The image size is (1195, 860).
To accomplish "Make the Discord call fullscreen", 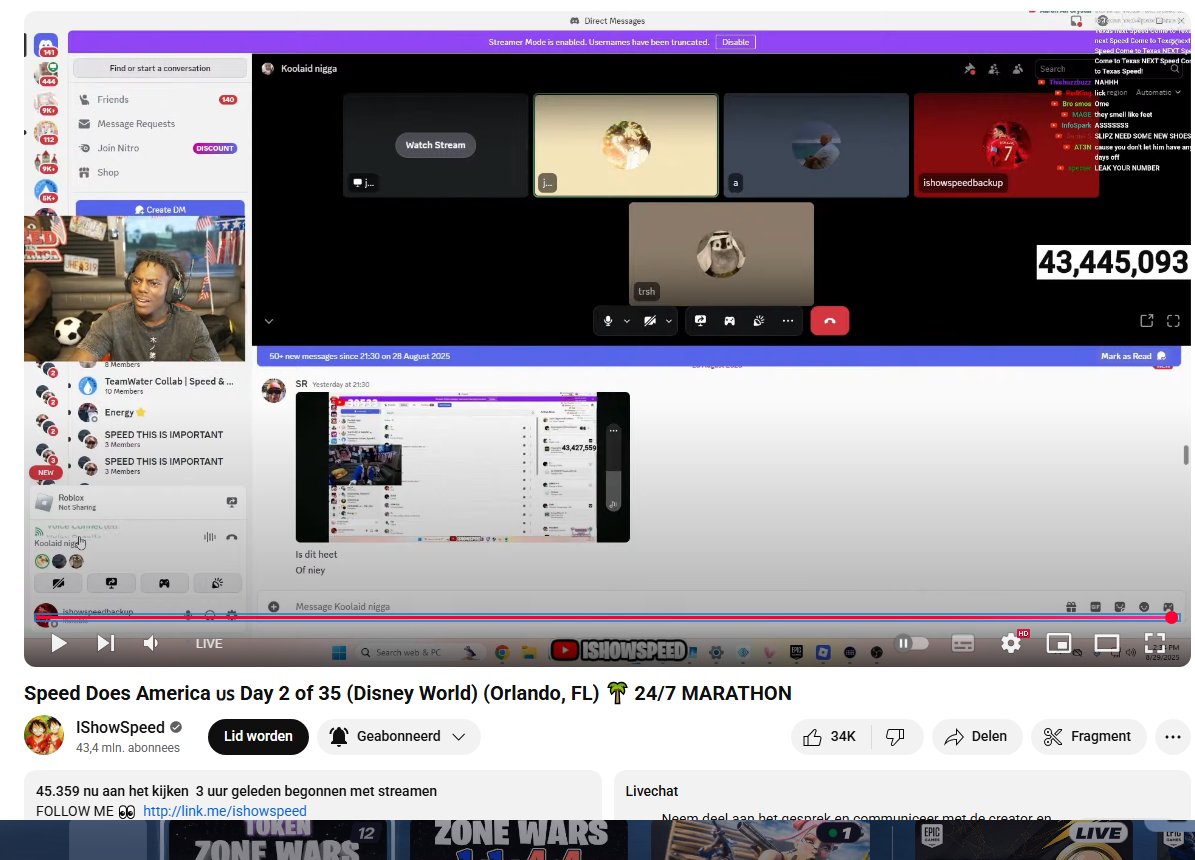I will tap(1174, 321).
